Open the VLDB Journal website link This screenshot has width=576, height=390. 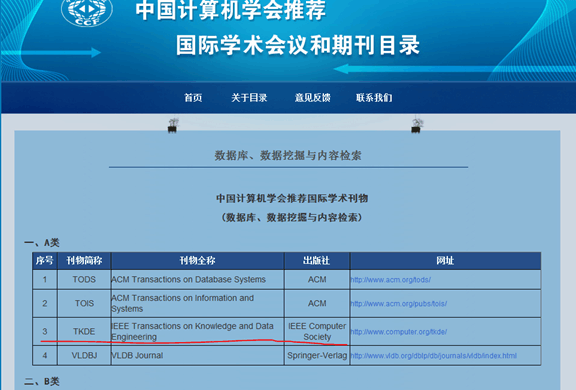(x=433, y=356)
